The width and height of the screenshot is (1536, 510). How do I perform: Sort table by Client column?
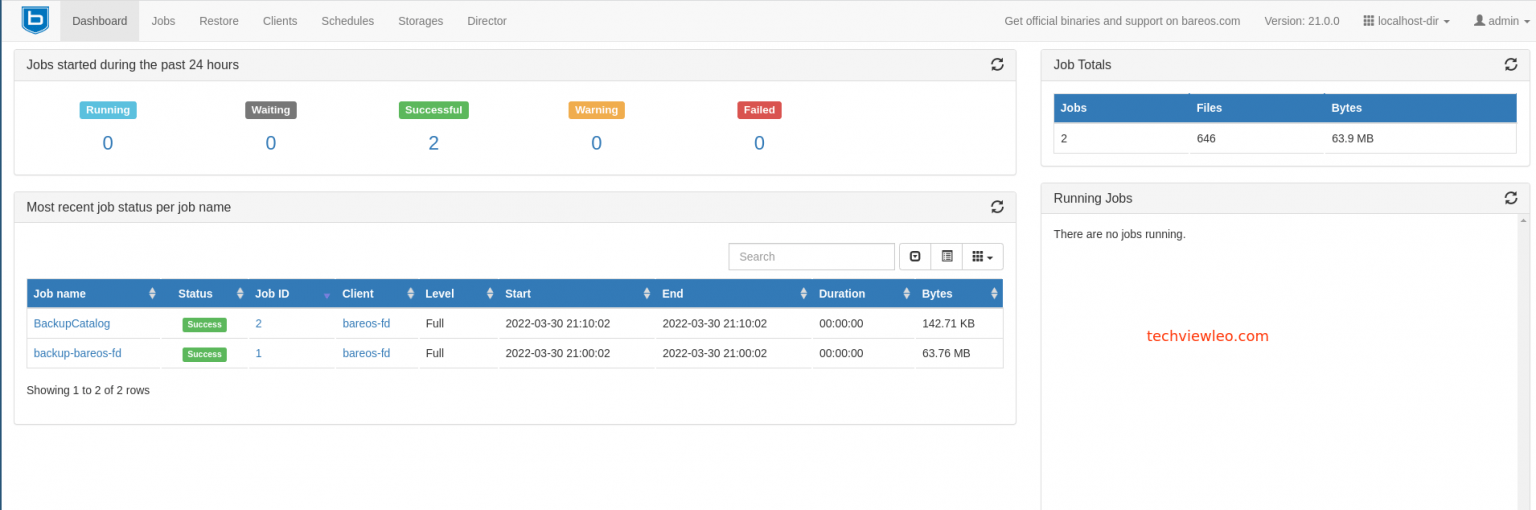click(377, 294)
